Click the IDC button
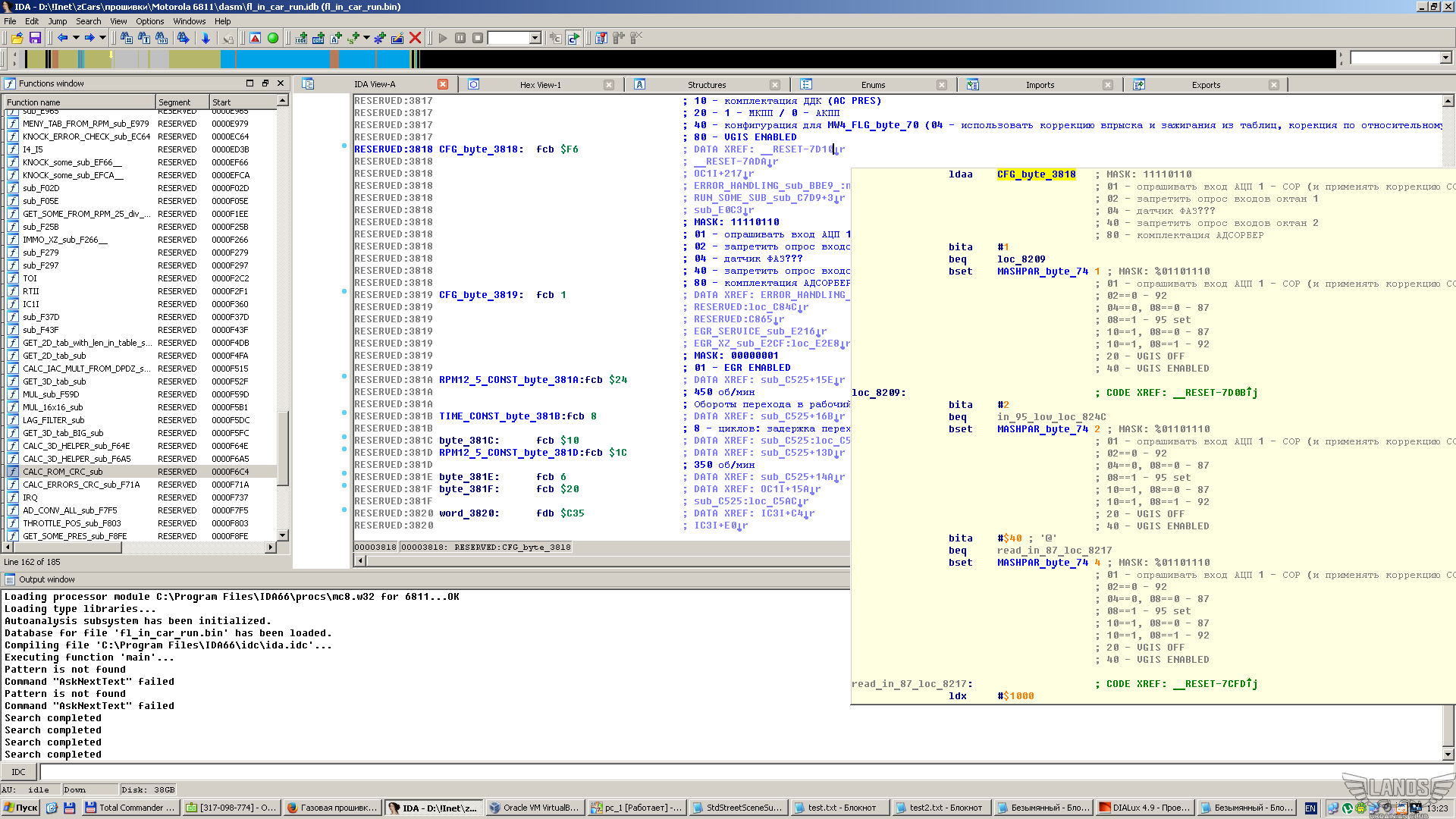 [19, 772]
